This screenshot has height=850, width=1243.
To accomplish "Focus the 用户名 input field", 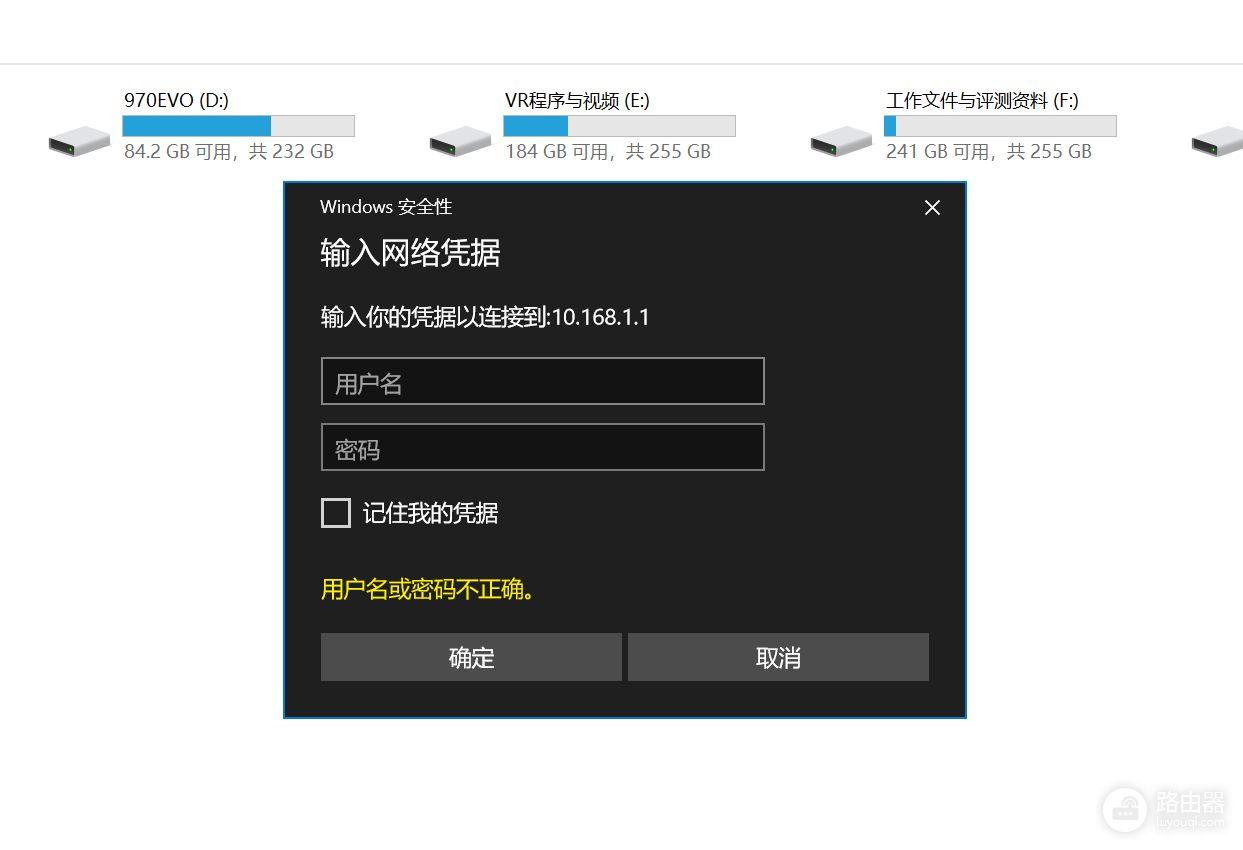I will (543, 381).
